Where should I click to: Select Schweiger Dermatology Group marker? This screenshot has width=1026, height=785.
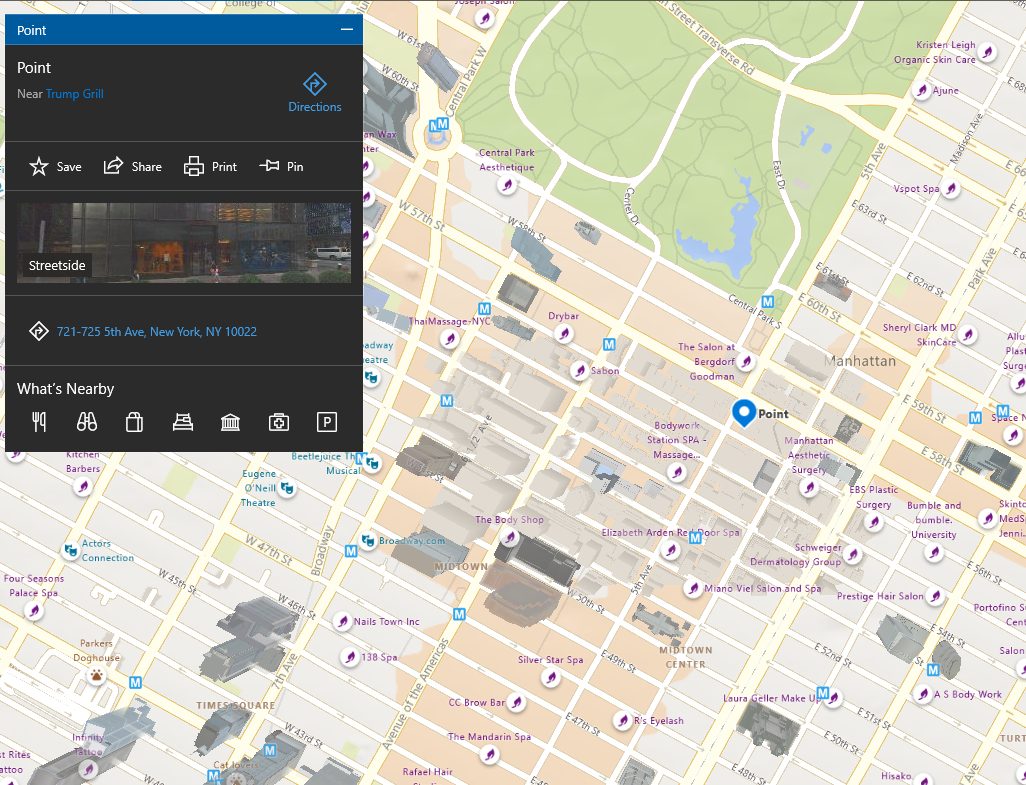click(x=852, y=555)
